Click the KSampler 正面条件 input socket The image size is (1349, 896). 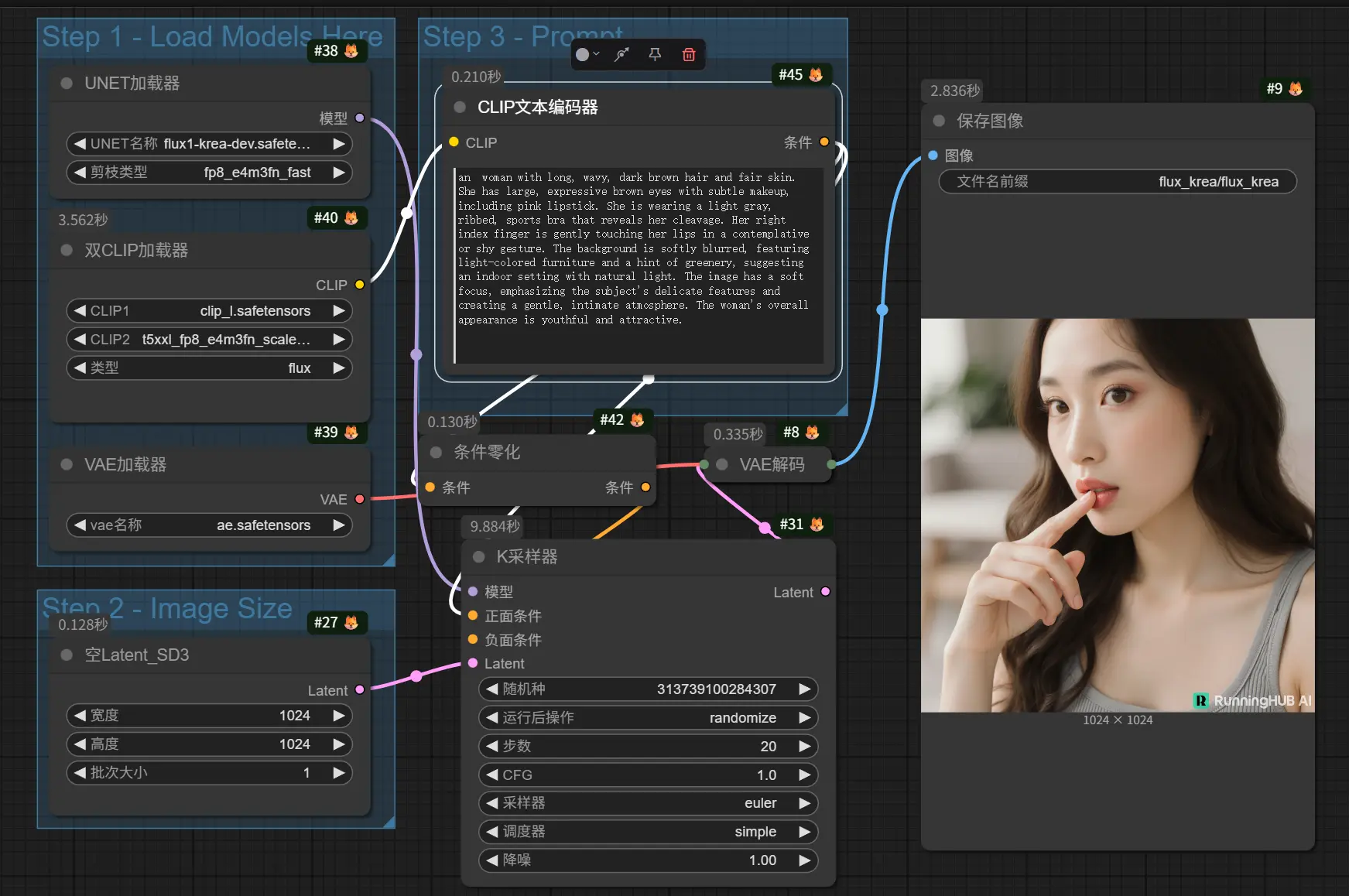click(x=473, y=615)
